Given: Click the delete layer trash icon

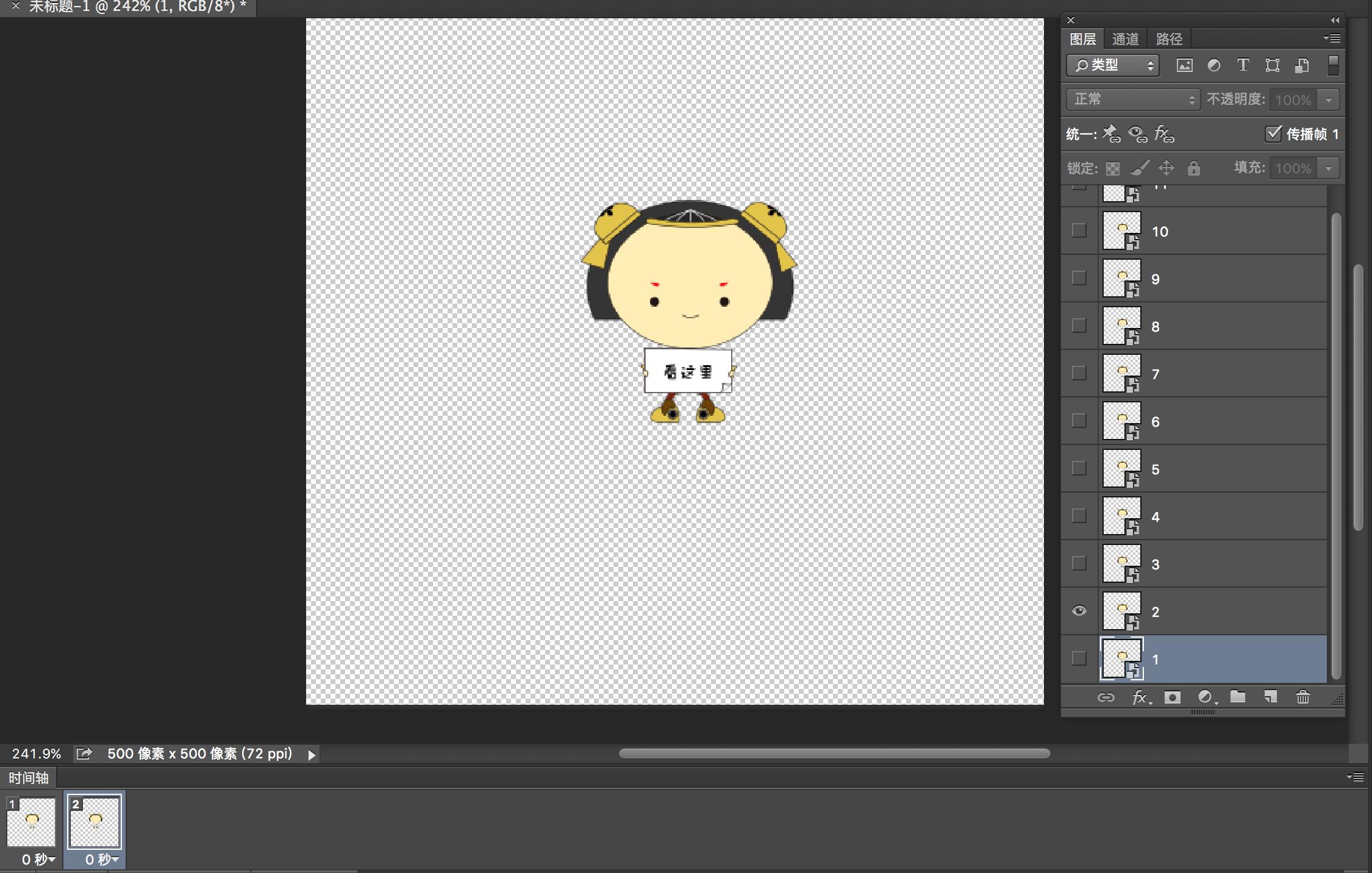Looking at the screenshot, I should pos(1302,697).
